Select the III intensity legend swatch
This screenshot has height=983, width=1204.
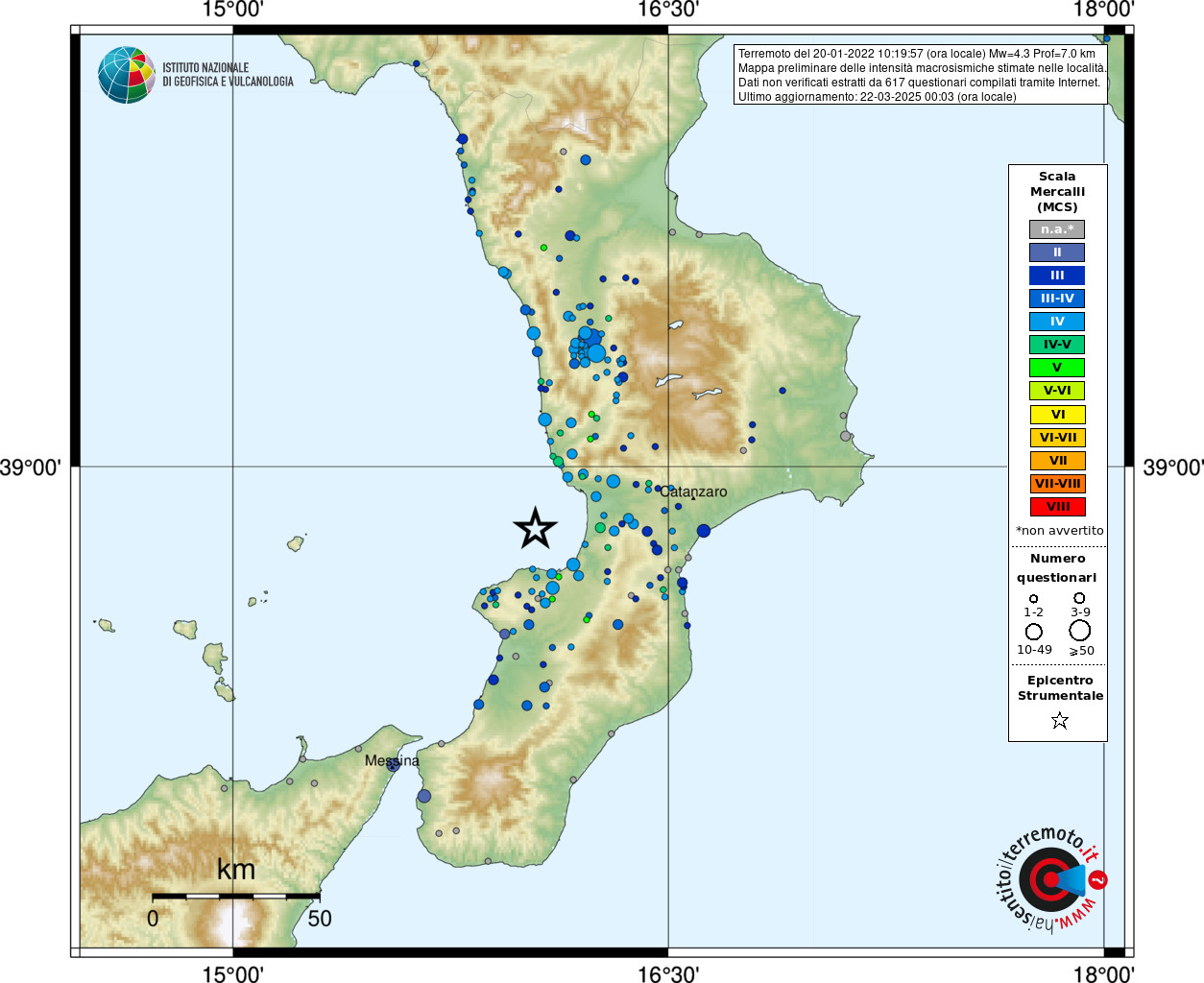pos(1057,276)
